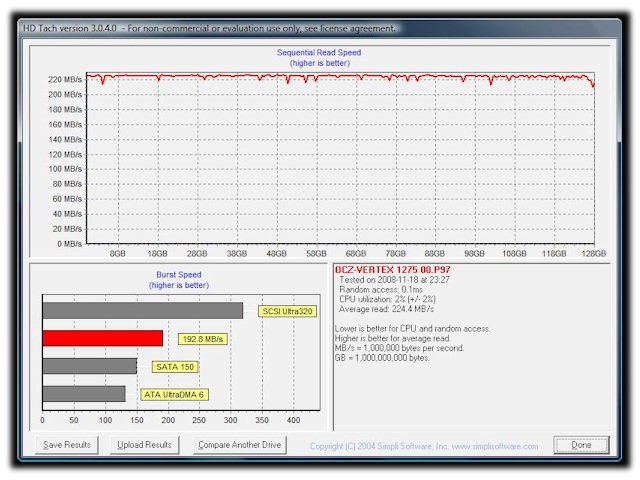Click the 128GB axis label
The height and width of the screenshot is (480, 640).
pos(593,253)
